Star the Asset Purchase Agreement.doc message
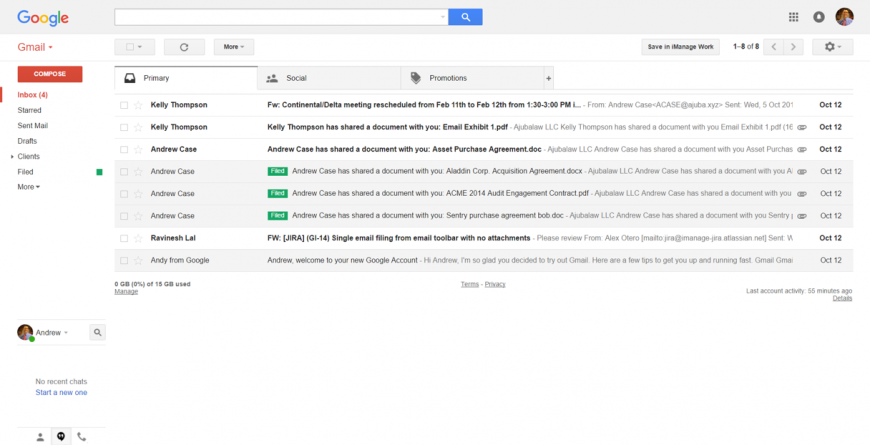Screen dimensions: 870x445 [138, 149]
